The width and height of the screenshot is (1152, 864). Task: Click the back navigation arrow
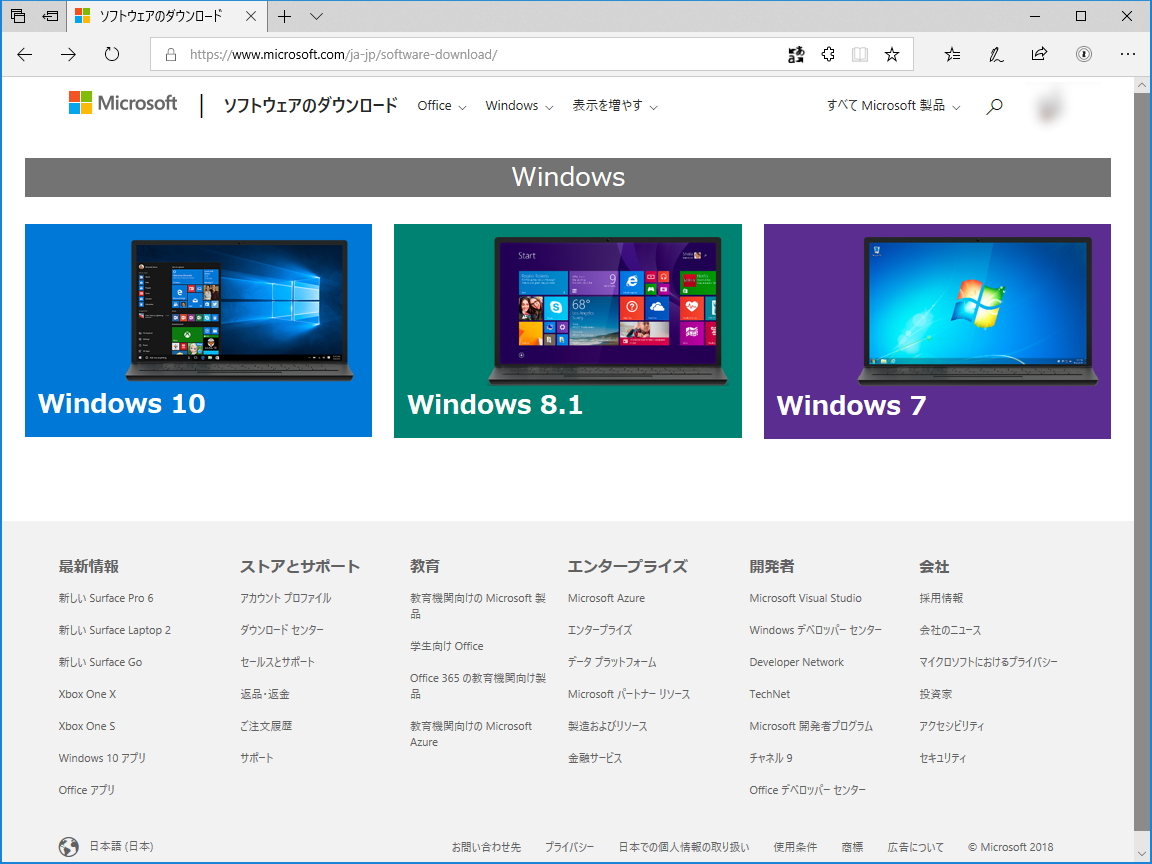coord(24,55)
